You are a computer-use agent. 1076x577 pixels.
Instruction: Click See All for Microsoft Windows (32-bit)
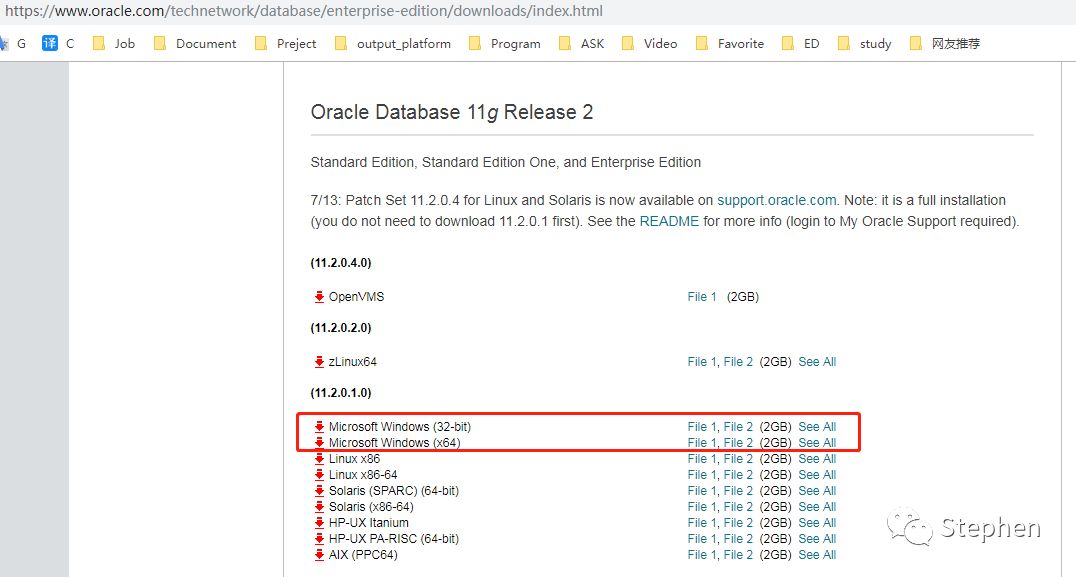(817, 427)
